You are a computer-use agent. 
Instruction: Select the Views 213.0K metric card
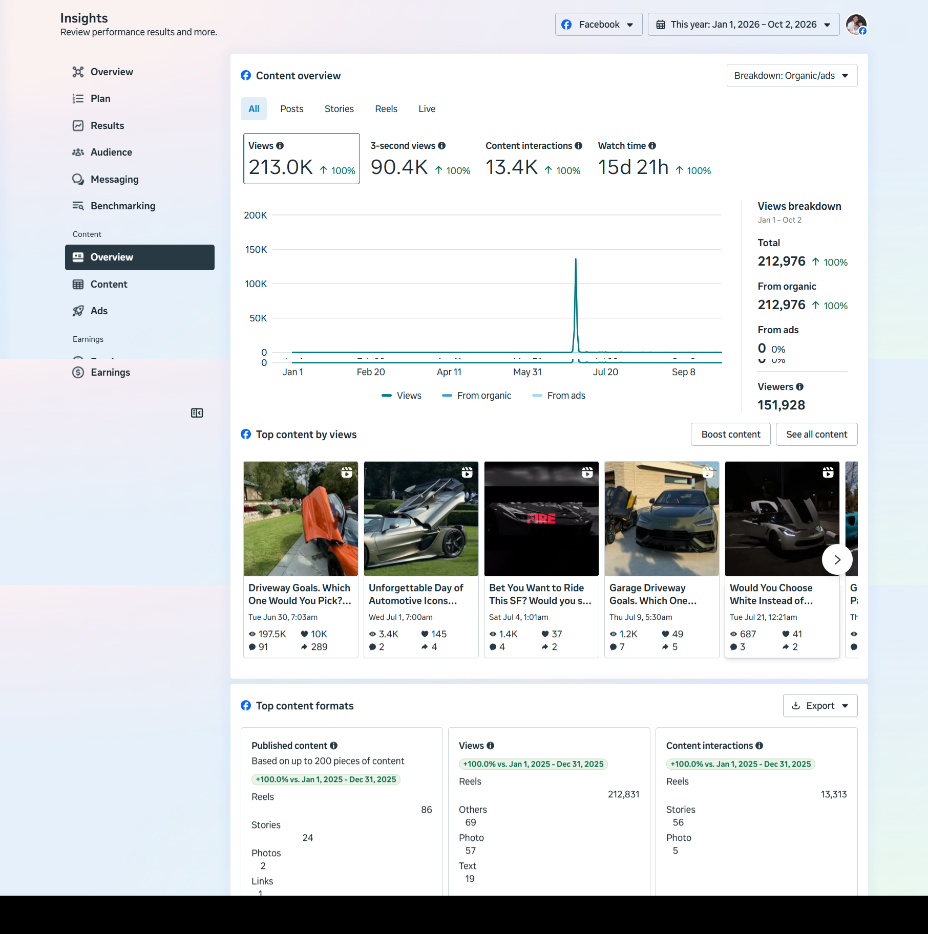pos(301,159)
